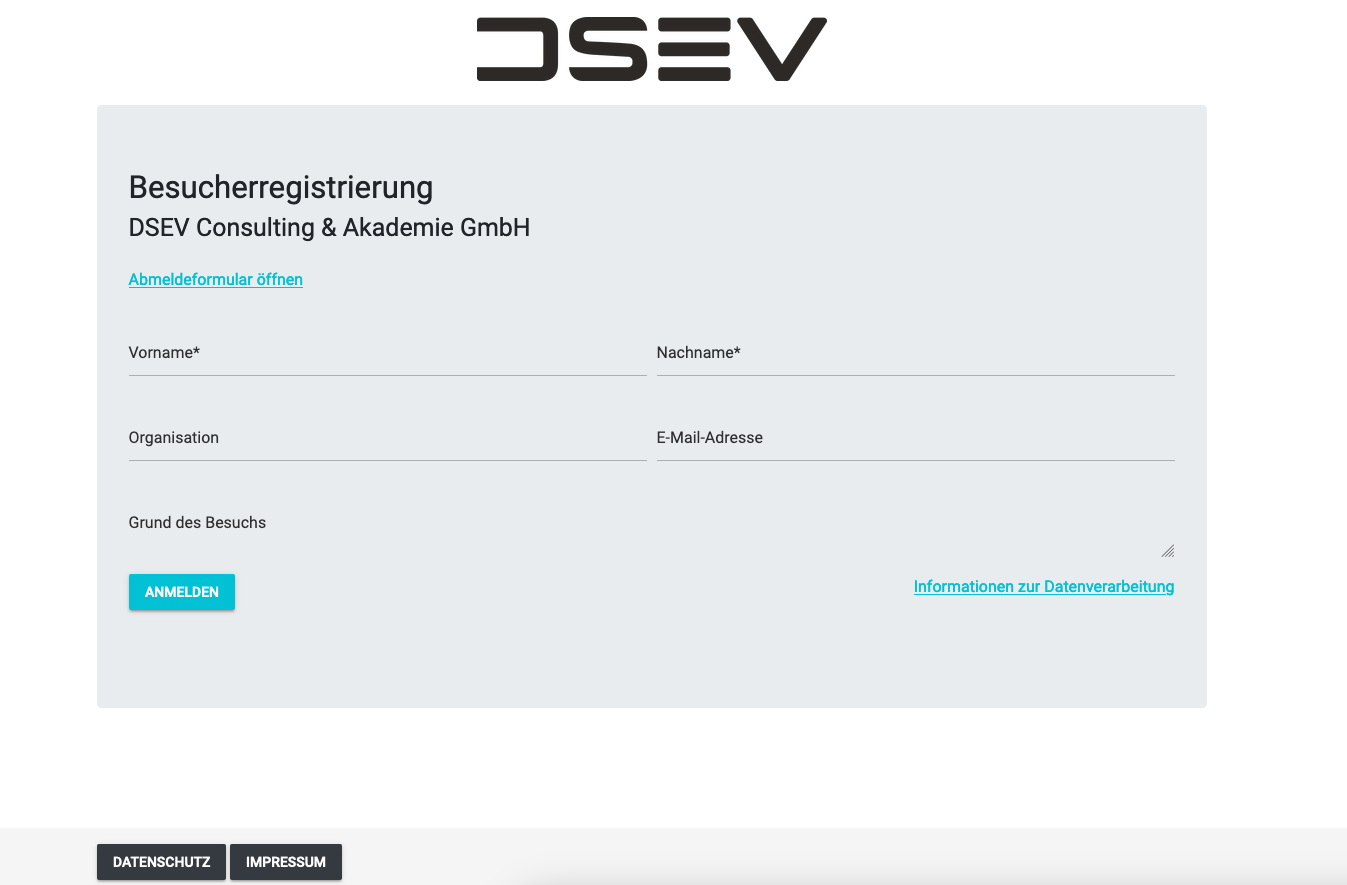Select the E-Mail-Adresse field

click(916, 438)
